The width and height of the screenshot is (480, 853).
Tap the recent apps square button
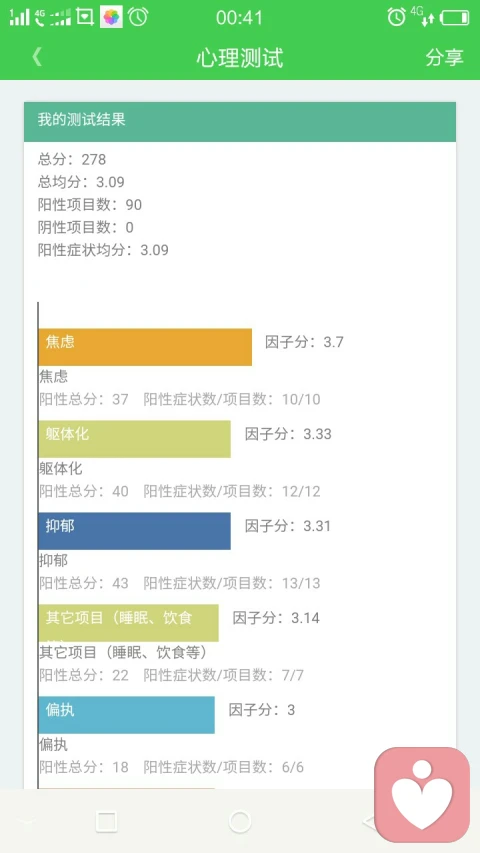[x=106, y=821]
